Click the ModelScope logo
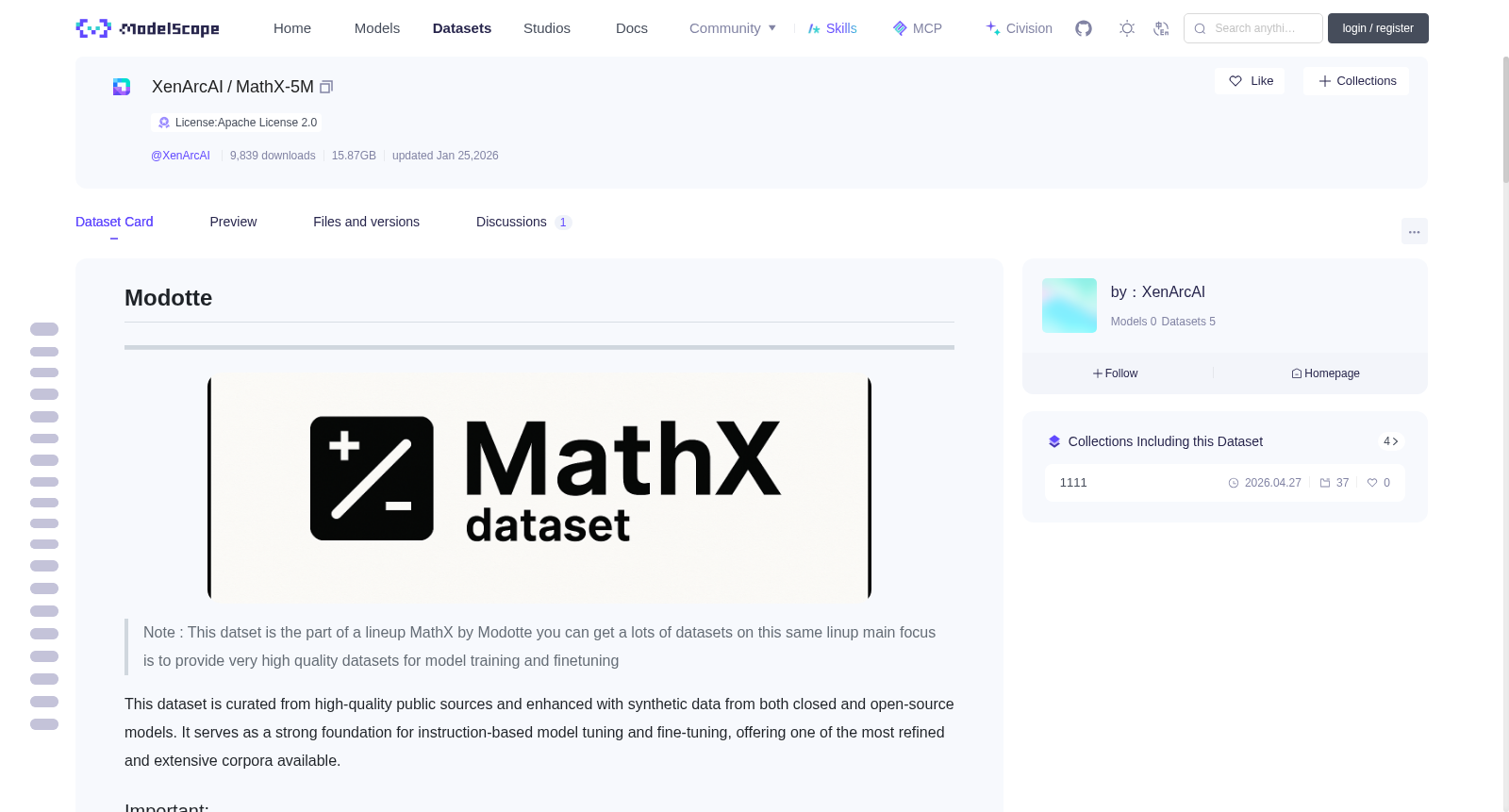The image size is (1509, 812). [x=147, y=28]
